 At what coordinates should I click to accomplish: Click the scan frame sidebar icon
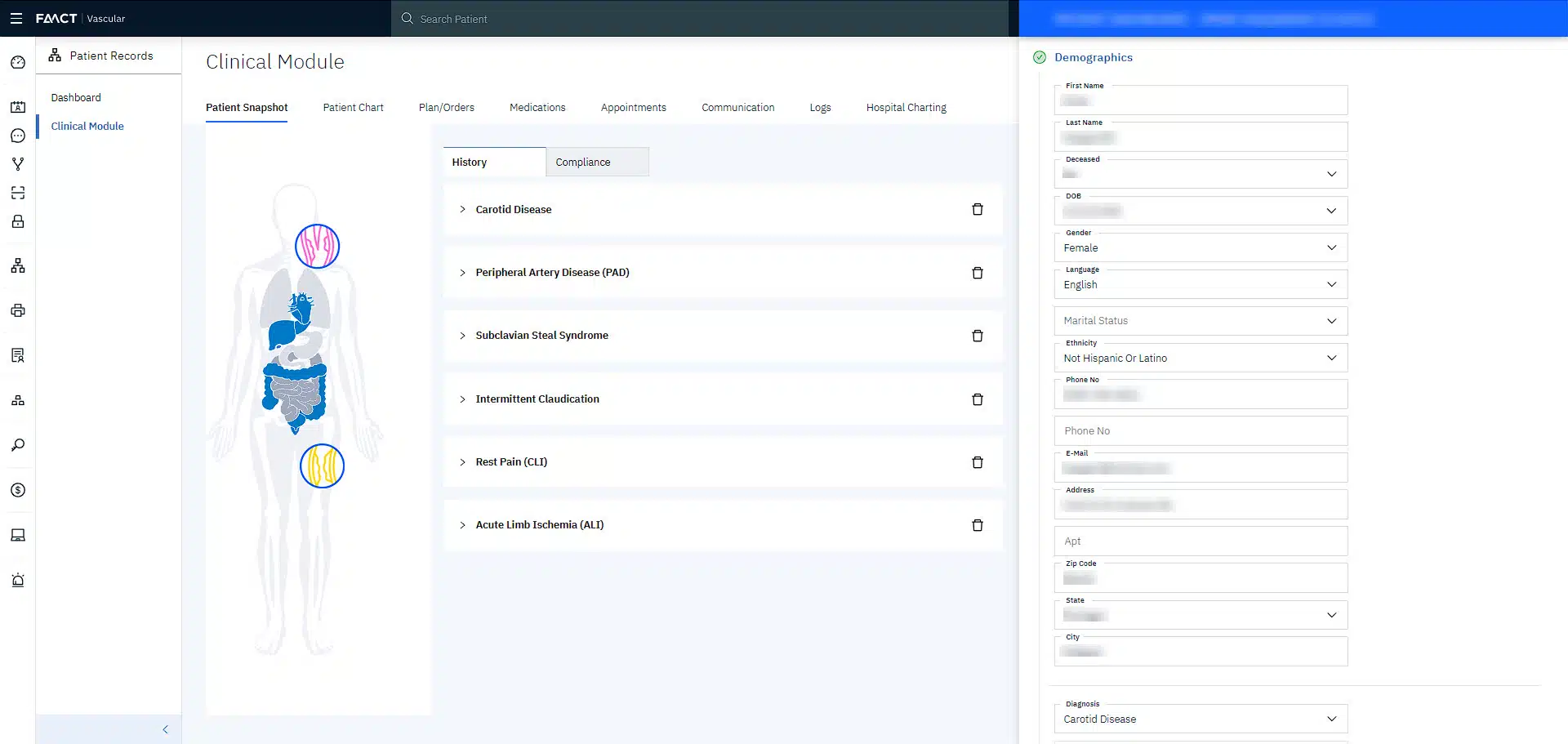point(18,193)
